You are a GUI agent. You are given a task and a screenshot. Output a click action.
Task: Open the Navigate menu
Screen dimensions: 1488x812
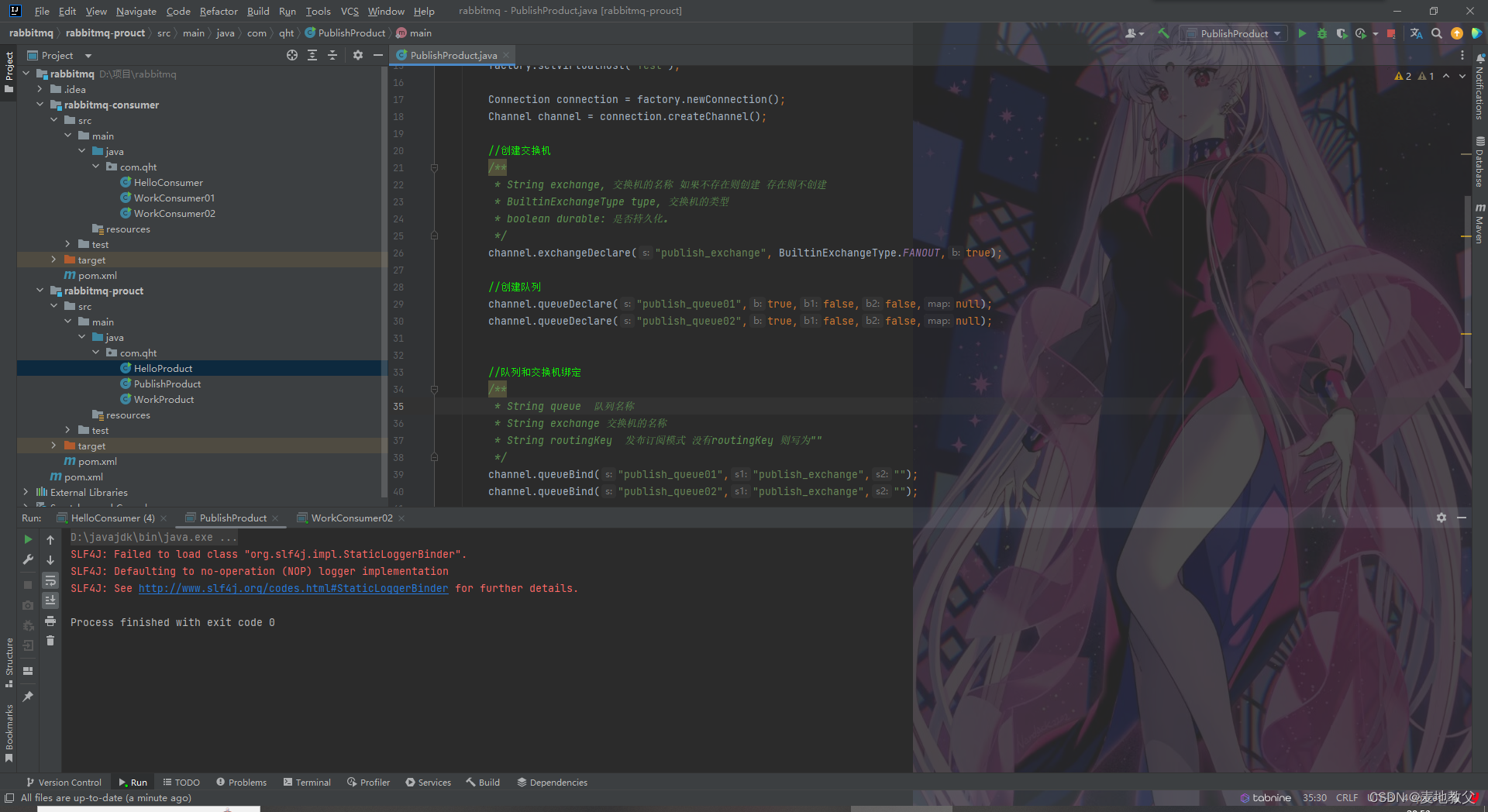[x=136, y=11]
